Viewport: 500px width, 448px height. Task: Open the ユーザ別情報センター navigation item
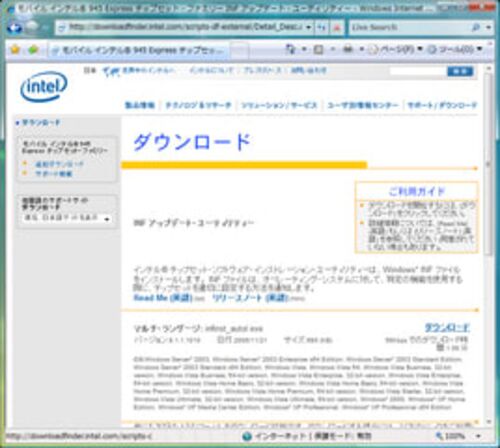point(363,106)
